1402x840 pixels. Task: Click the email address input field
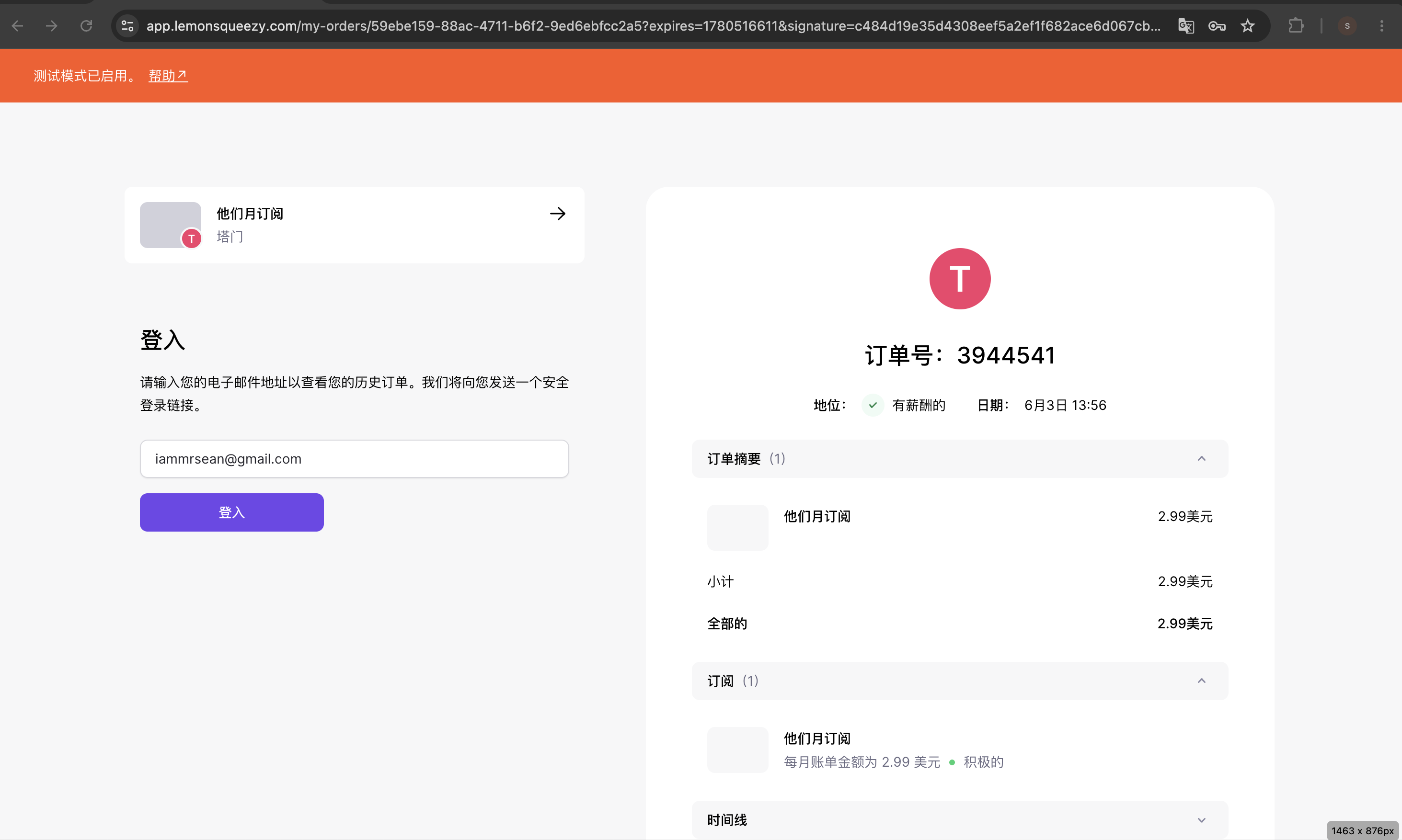click(x=355, y=458)
